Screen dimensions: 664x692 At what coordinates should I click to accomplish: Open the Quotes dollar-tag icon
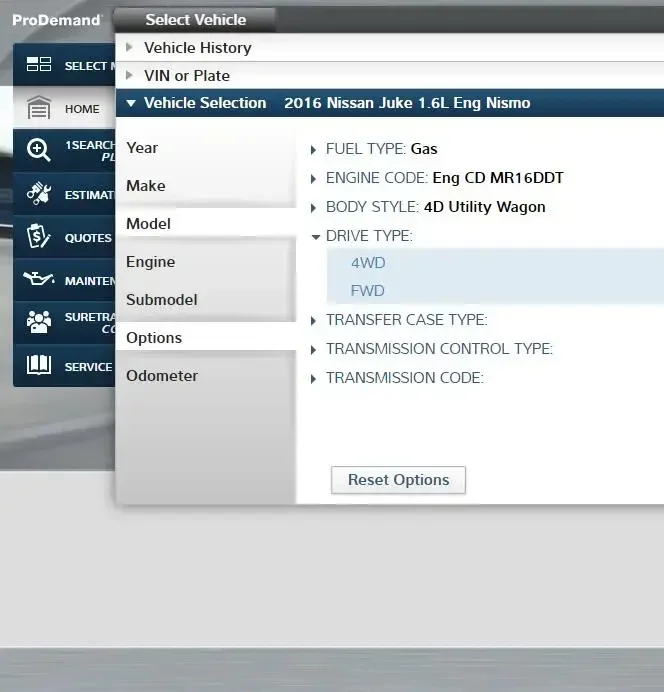(38, 236)
